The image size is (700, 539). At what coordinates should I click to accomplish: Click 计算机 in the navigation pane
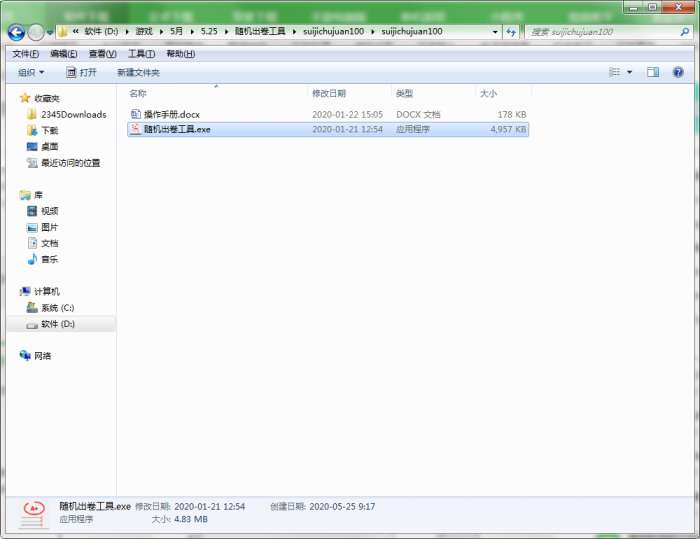[x=46, y=292]
